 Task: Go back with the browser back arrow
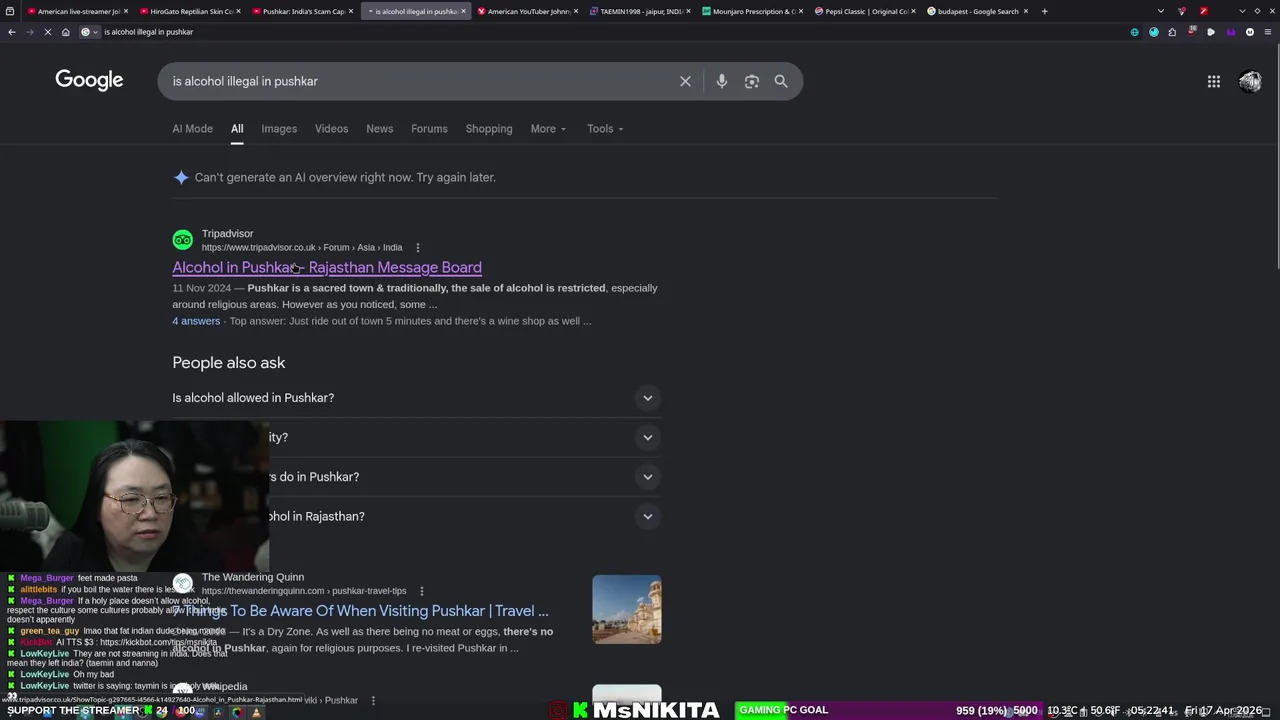click(11, 32)
